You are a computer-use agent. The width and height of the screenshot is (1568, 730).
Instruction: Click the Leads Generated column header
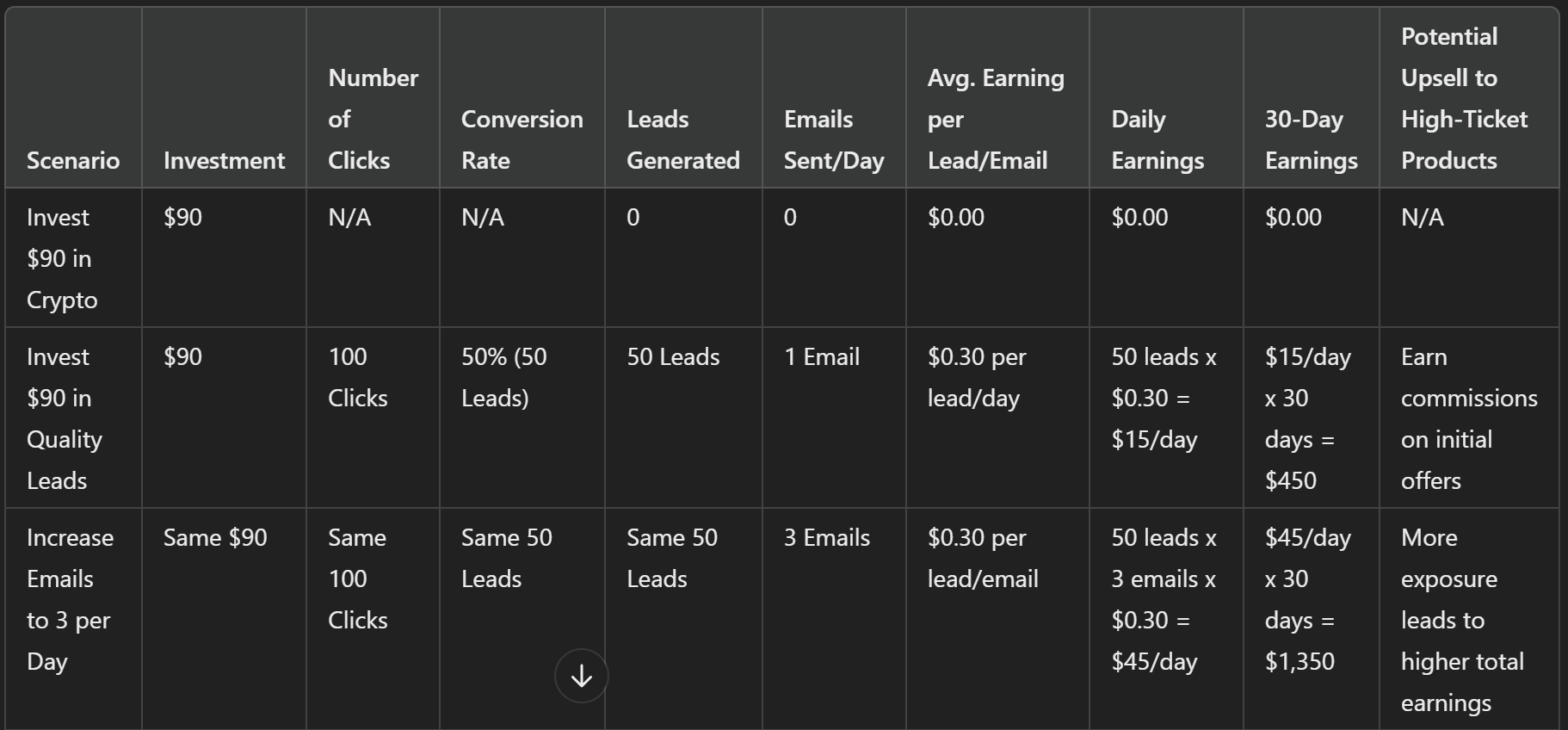(x=682, y=139)
